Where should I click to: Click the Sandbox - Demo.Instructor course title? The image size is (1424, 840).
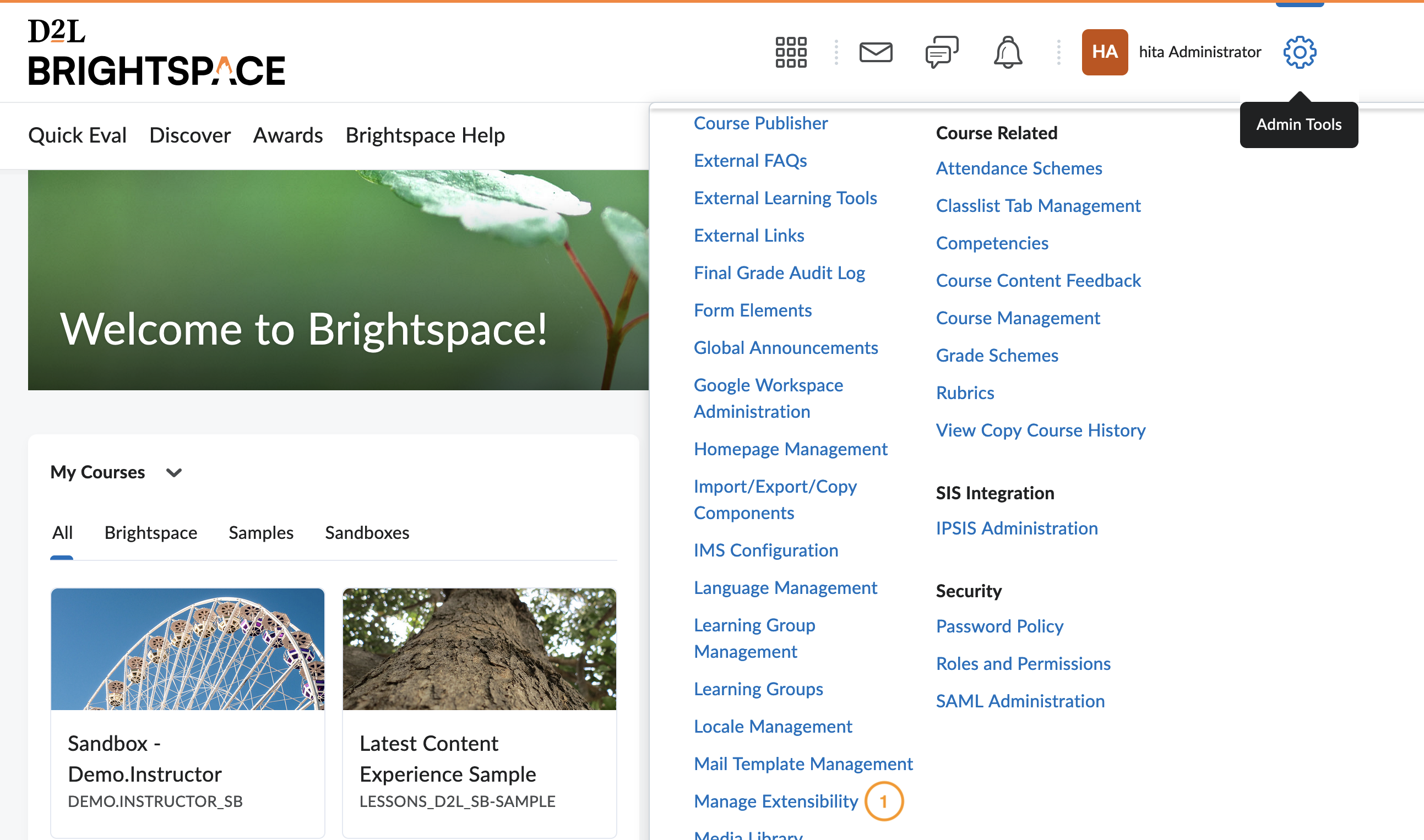(144, 759)
